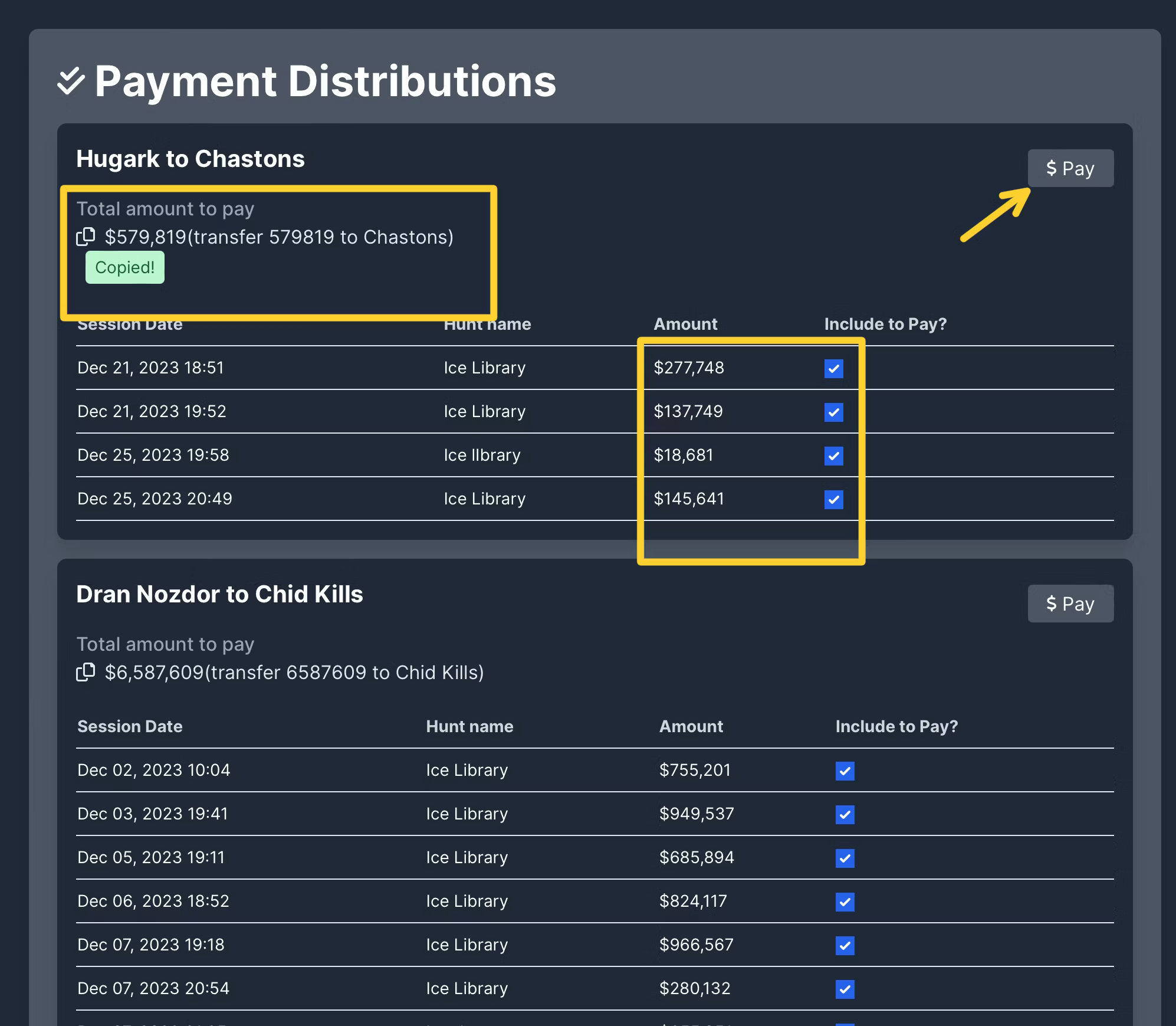Click the 'Copied!' confirmation badge
Image resolution: width=1176 pixels, height=1026 pixels.
[x=125, y=267]
